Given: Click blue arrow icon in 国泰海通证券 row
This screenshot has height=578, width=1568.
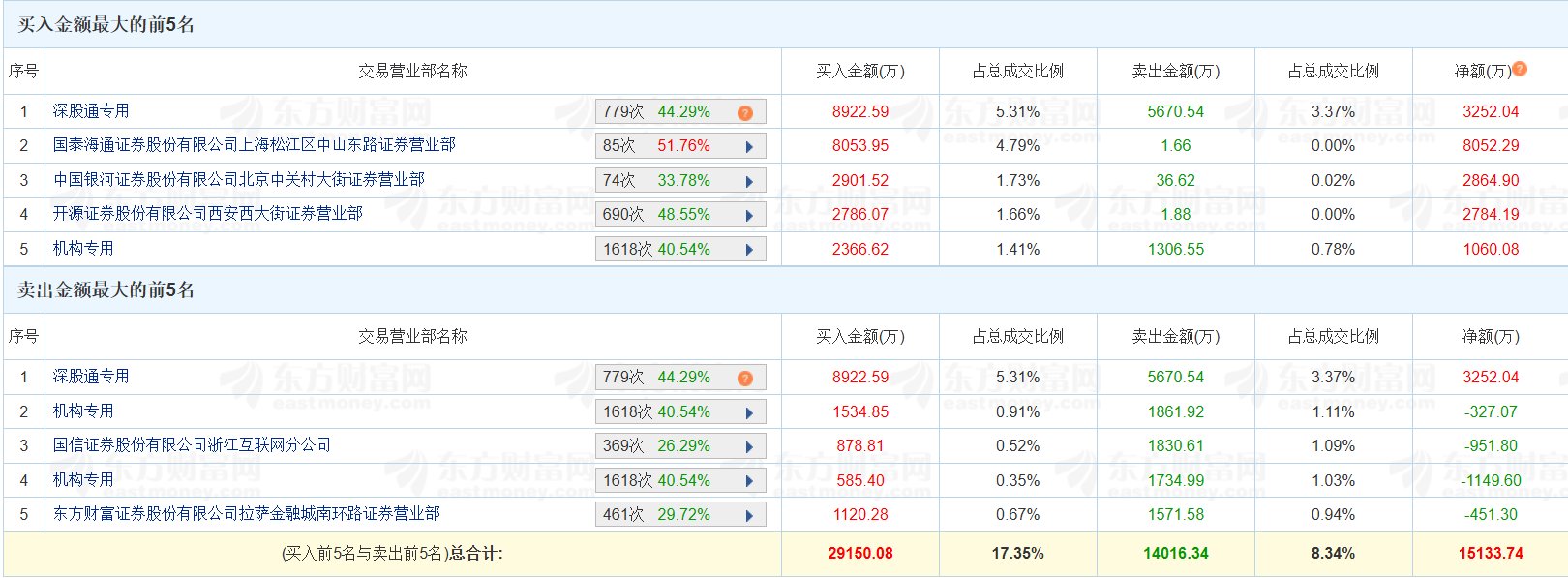Looking at the screenshot, I should 748,147.
